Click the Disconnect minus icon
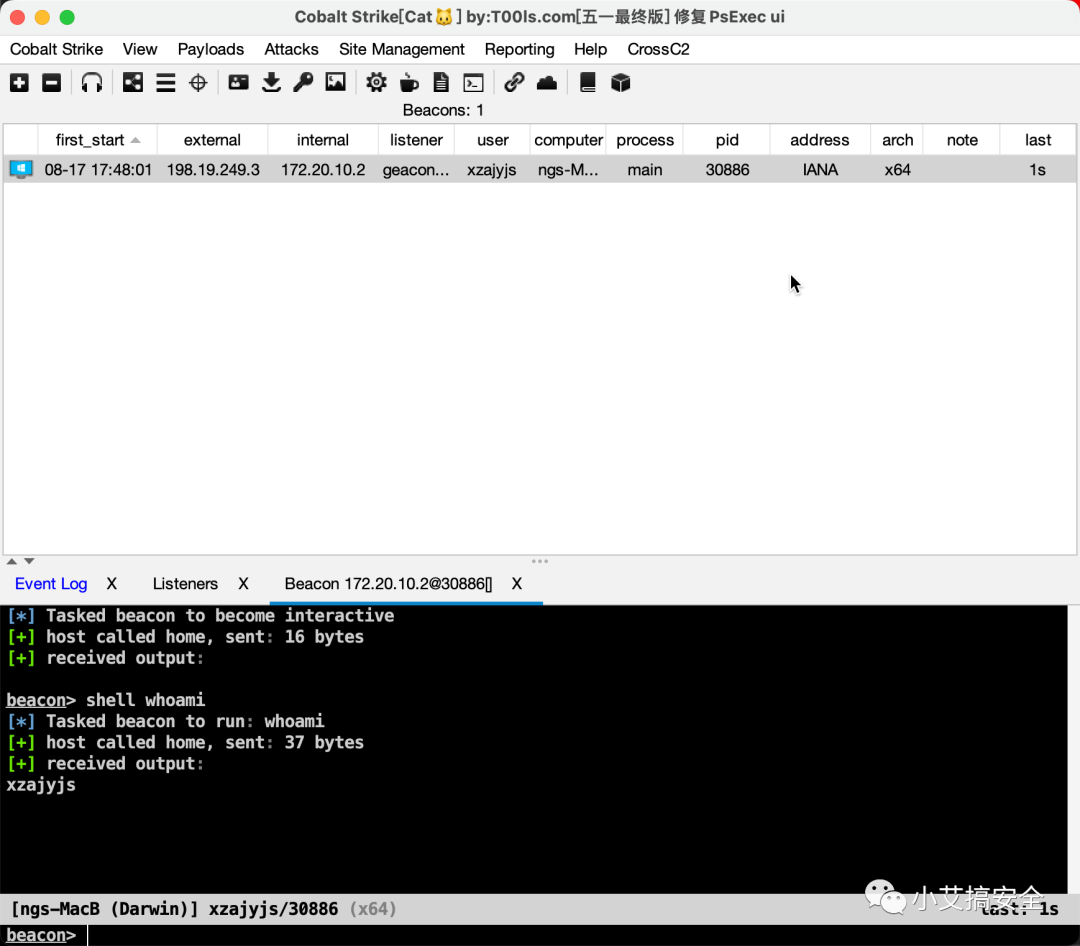The width and height of the screenshot is (1080, 946). click(52, 83)
